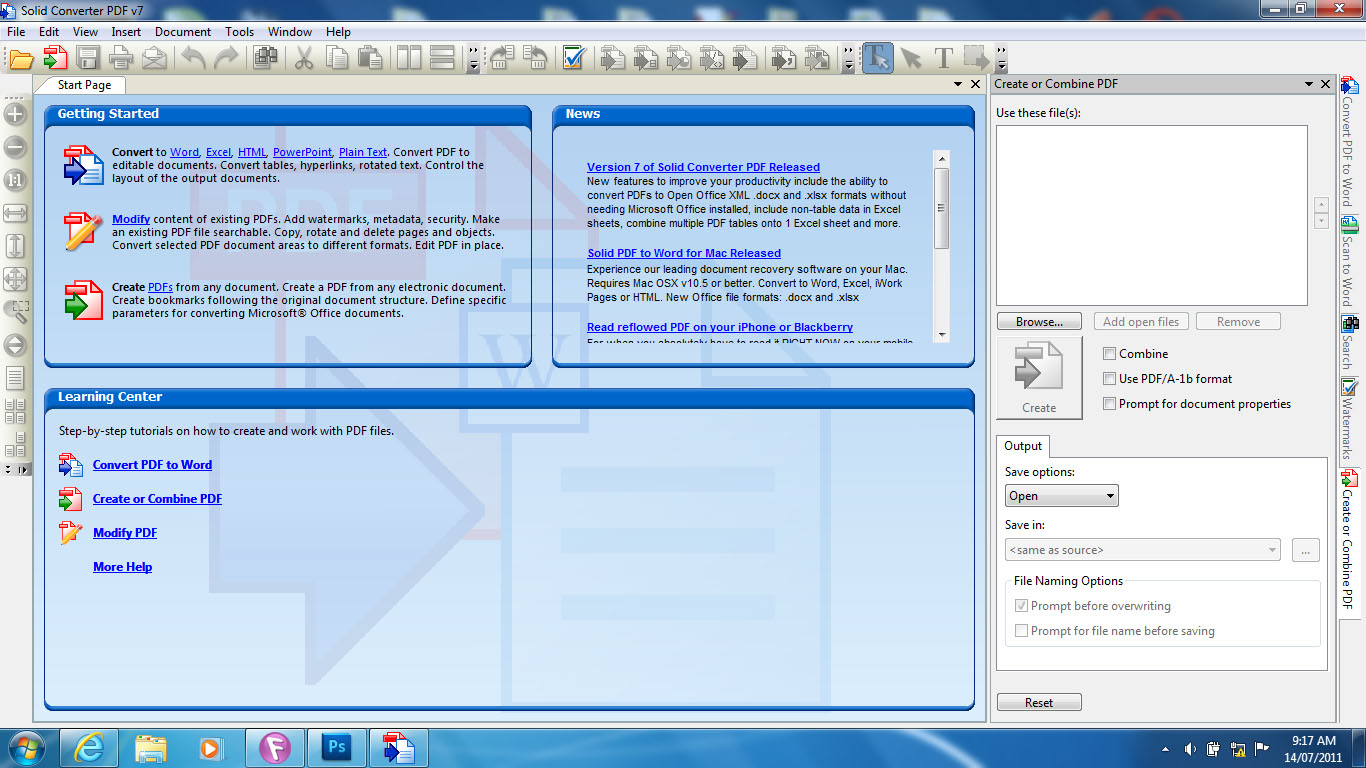Show hidden system tray icons arrow

click(1166, 748)
